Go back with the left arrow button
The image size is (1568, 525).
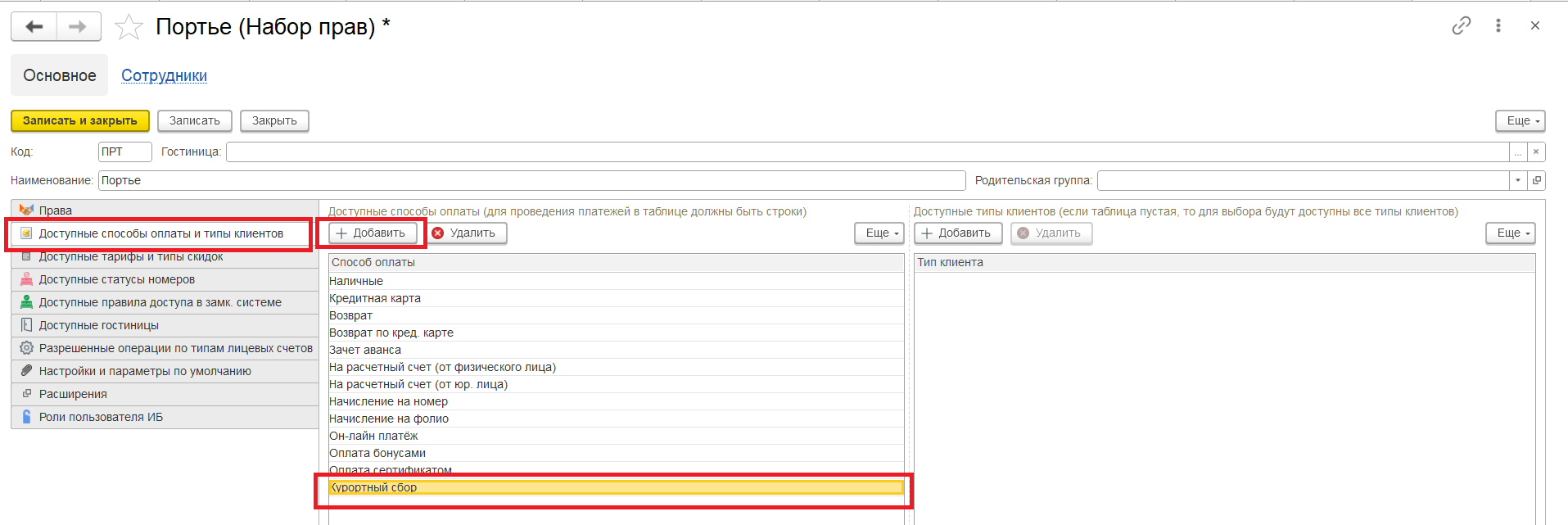tap(34, 26)
